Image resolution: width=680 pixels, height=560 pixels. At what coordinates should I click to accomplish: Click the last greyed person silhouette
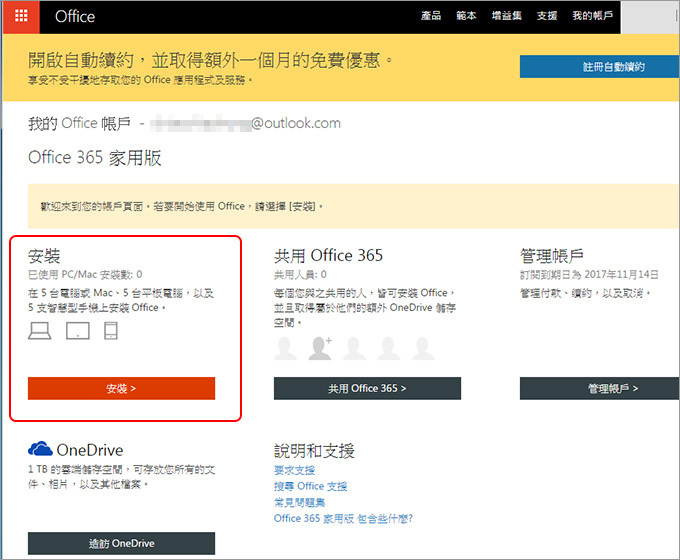coord(423,348)
